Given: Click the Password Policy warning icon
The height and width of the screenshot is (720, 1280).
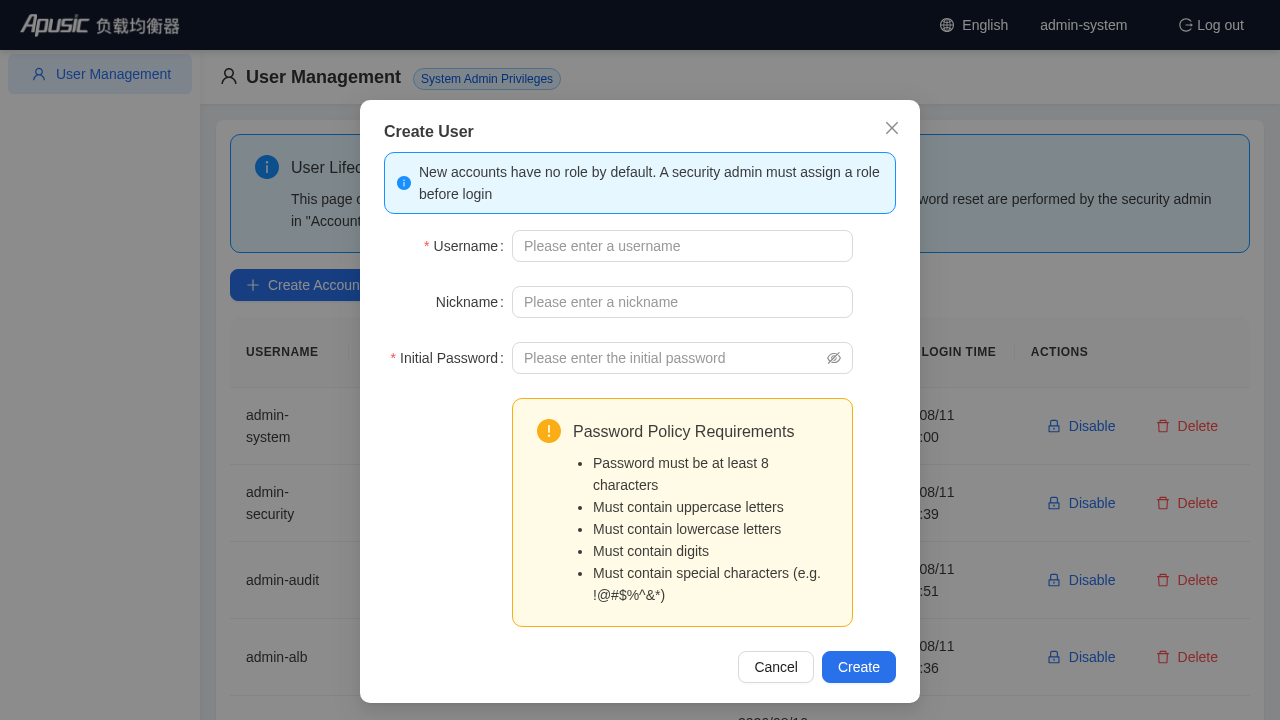Looking at the screenshot, I should point(549,431).
